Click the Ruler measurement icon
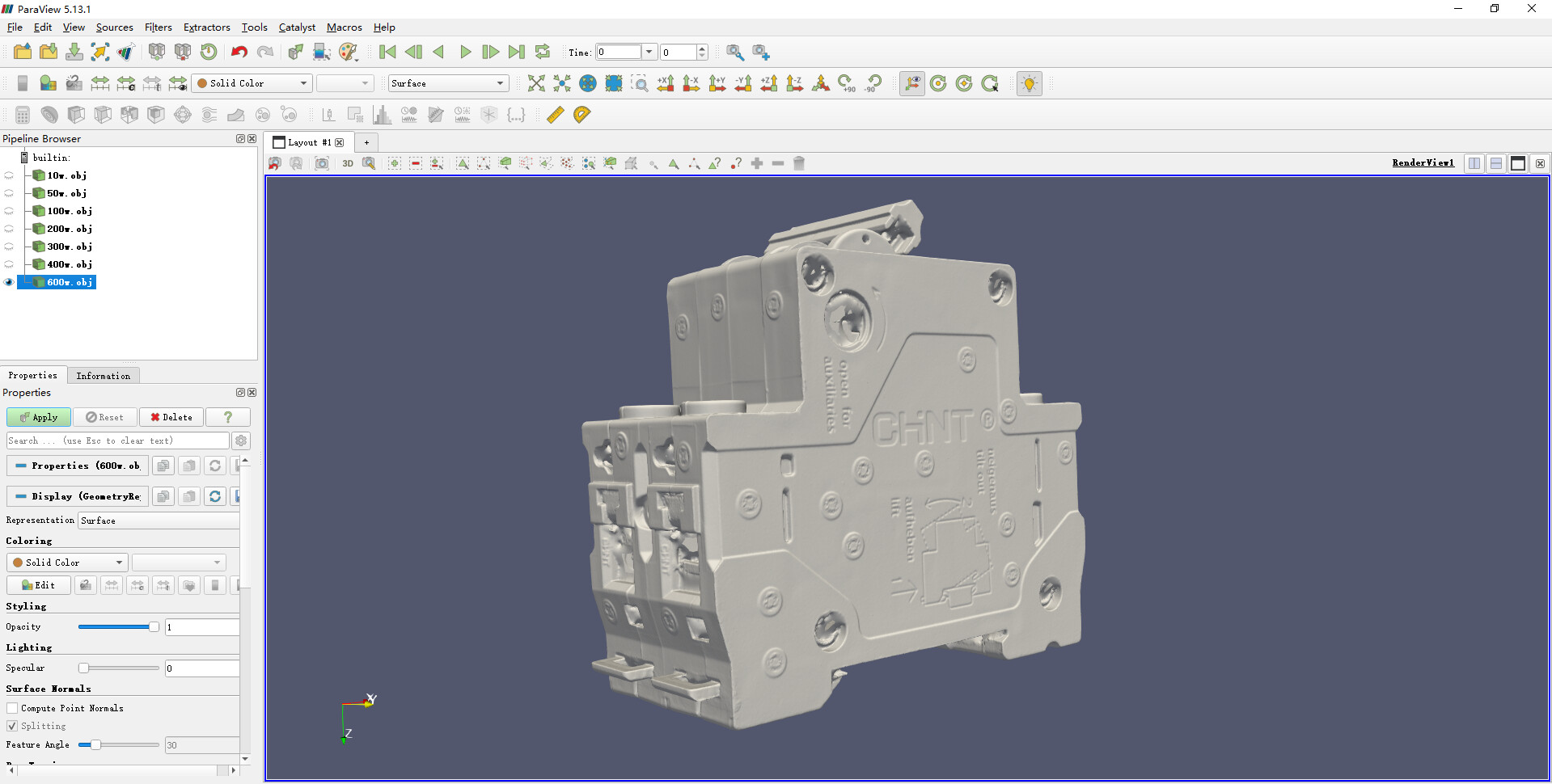 556,115
